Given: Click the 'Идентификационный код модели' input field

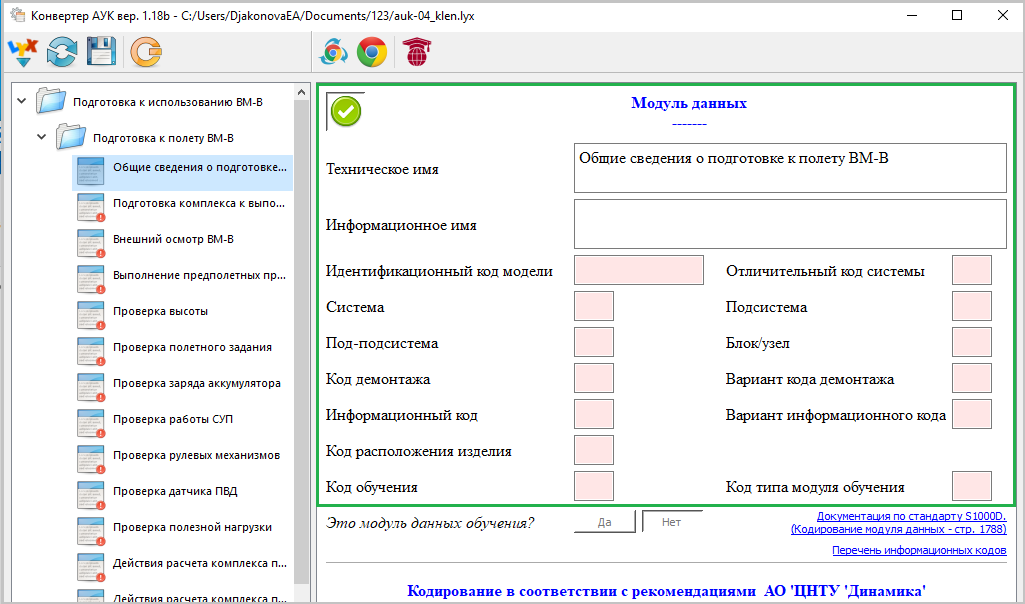Looking at the screenshot, I should tap(639, 270).
